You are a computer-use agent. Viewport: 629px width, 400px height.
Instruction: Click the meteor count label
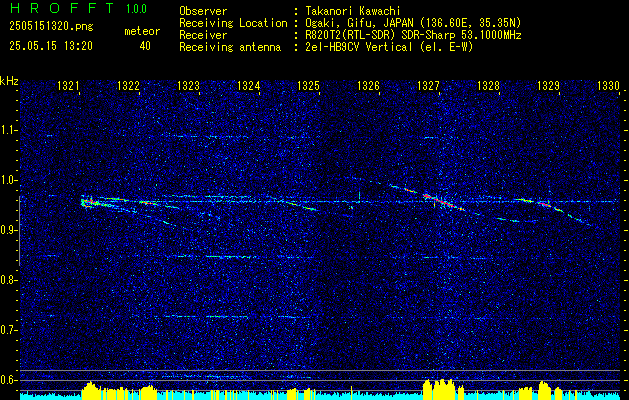pyautogui.click(x=142, y=31)
